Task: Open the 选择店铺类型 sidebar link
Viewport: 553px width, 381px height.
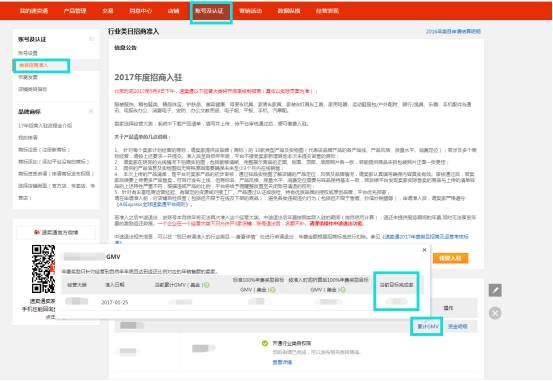Action: point(56,191)
